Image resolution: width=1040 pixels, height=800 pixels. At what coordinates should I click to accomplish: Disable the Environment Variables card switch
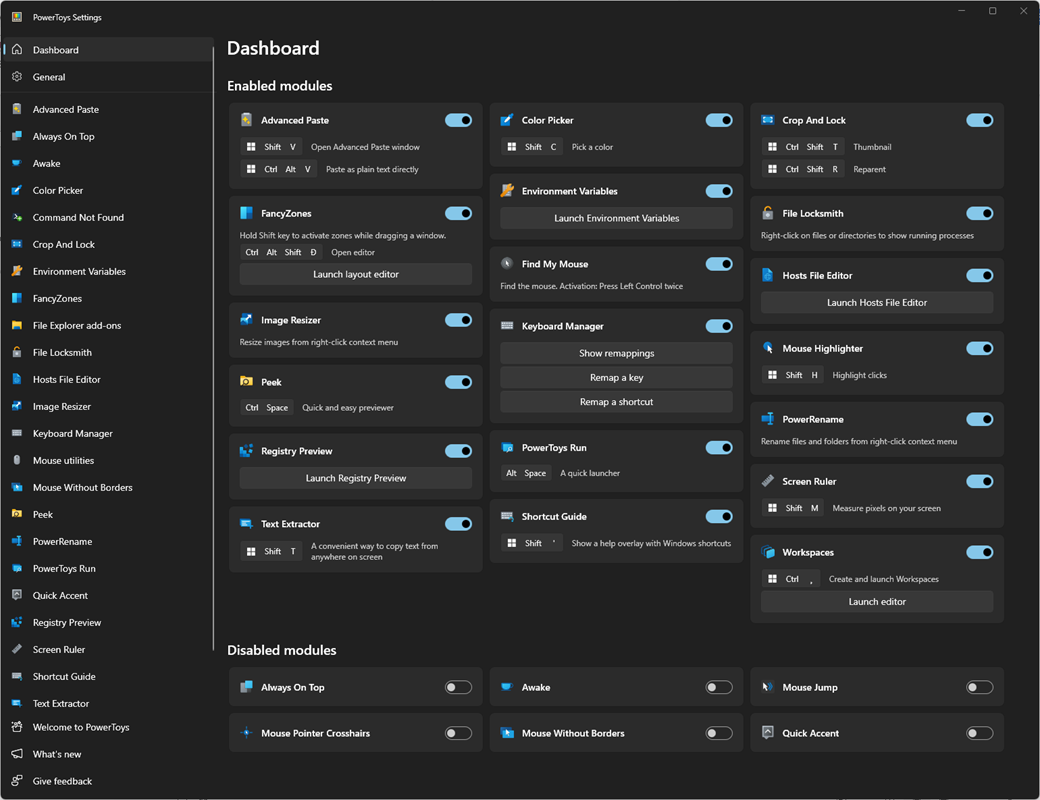(719, 191)
